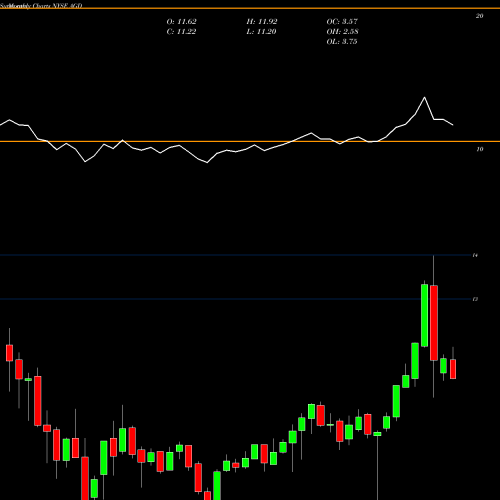Screen dimensions: 500x500
Task: Click the last red candle on the chart
Action: coord(453,369)
